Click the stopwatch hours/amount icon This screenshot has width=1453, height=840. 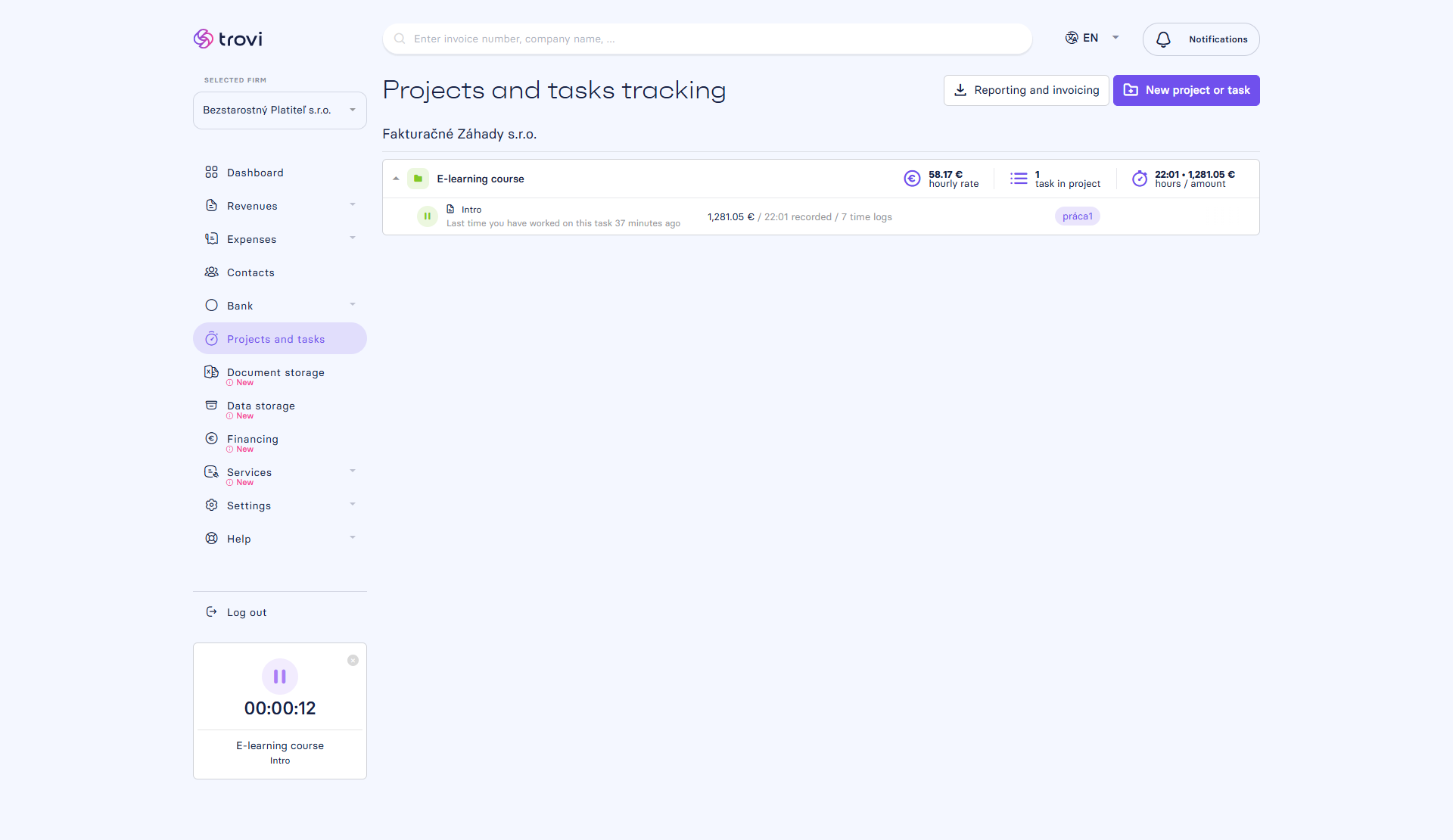click(x=1140, y=179)
